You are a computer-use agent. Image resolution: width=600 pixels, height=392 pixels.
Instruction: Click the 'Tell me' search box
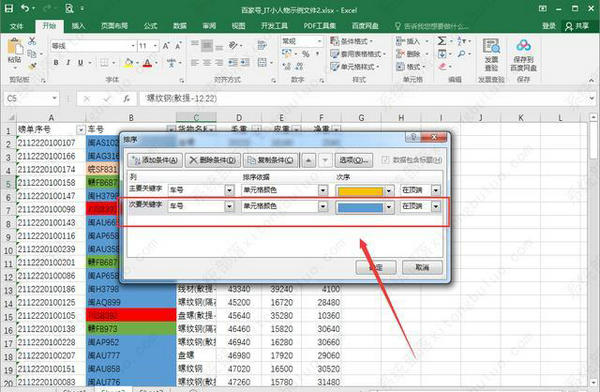(432, 26)
